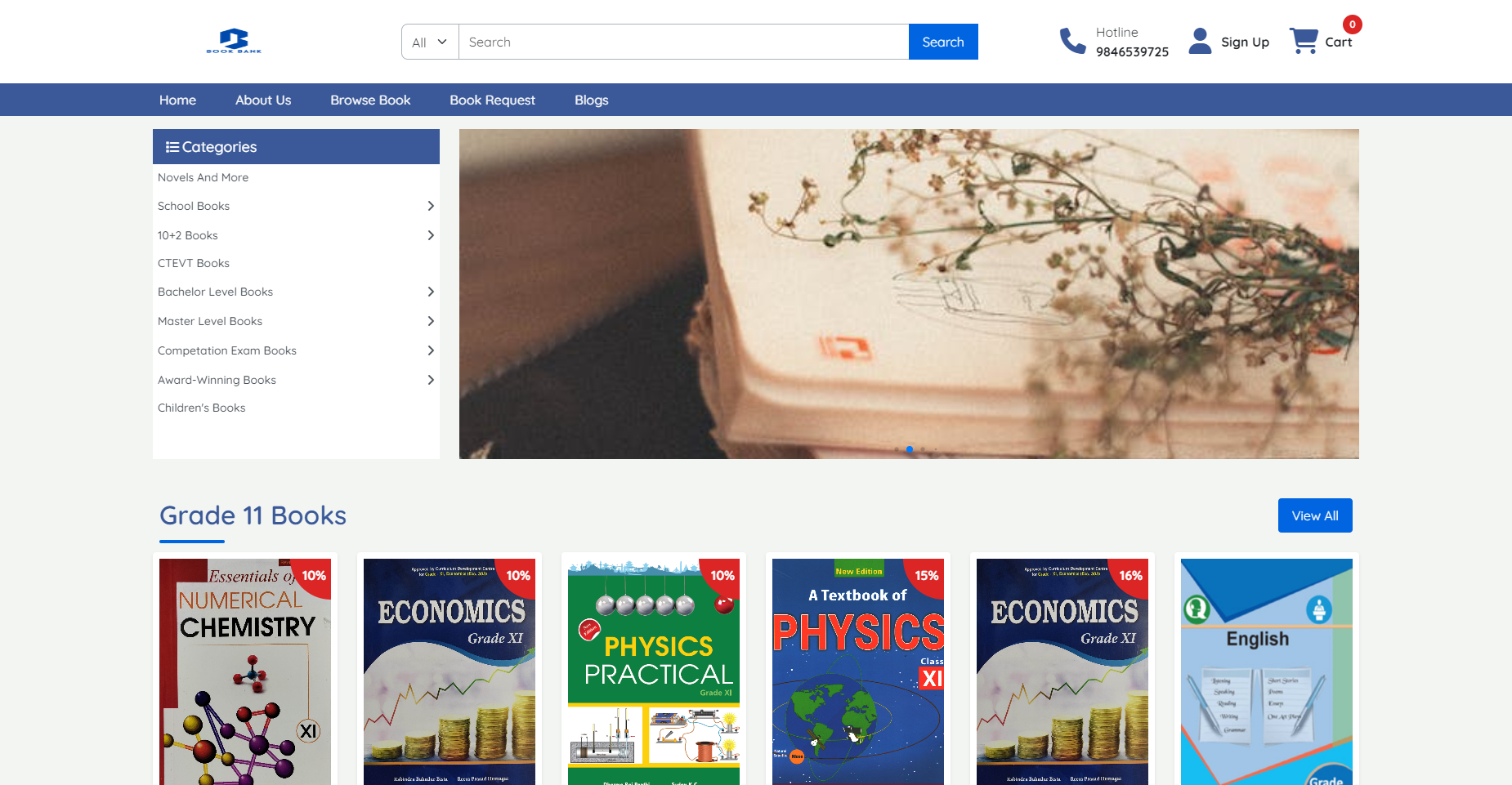Click the Categories list icon

pos(172,147)
